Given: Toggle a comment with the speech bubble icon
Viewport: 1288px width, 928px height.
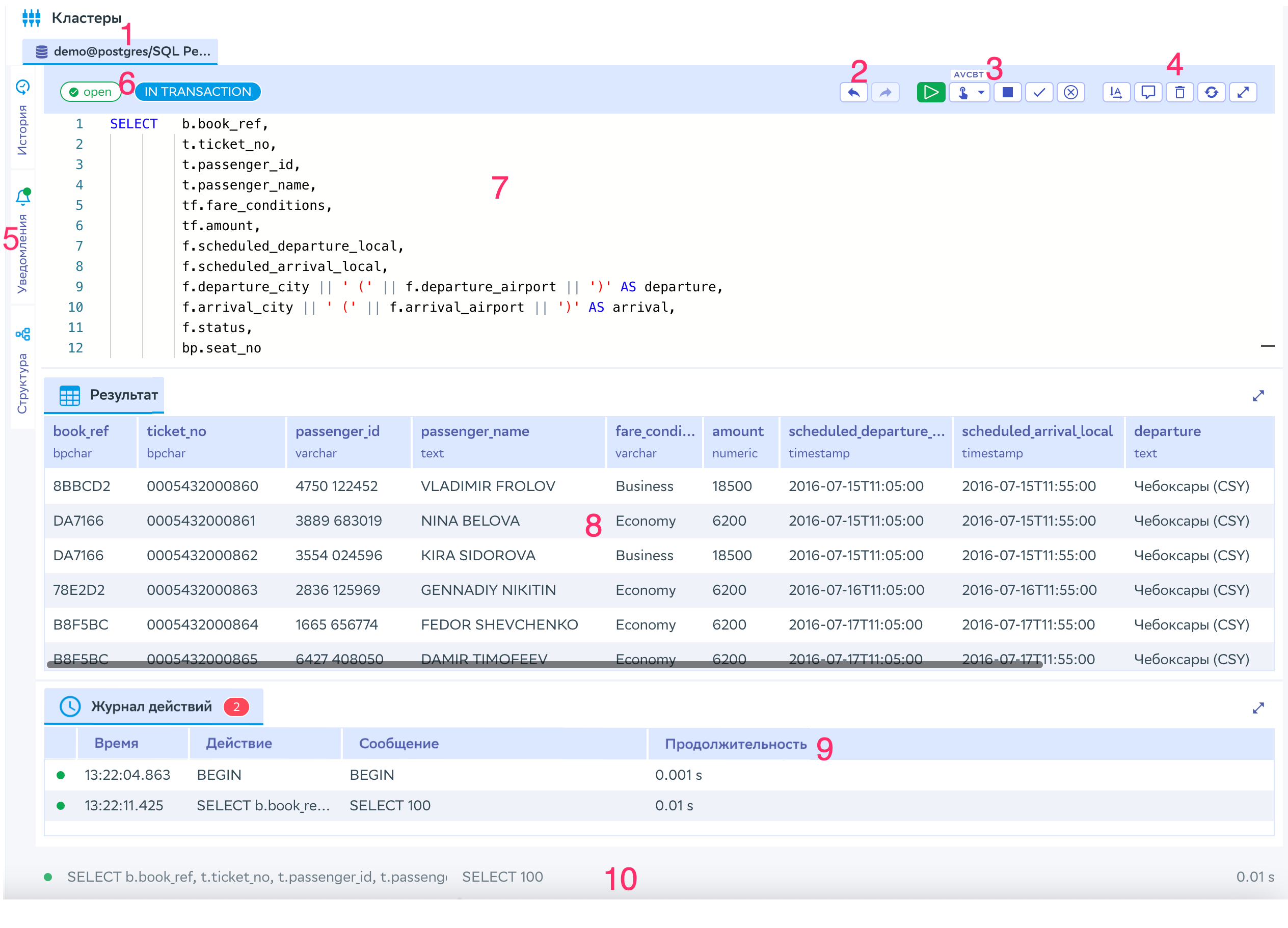Looking at the screenshot, I should click(x=1148, y=92).
